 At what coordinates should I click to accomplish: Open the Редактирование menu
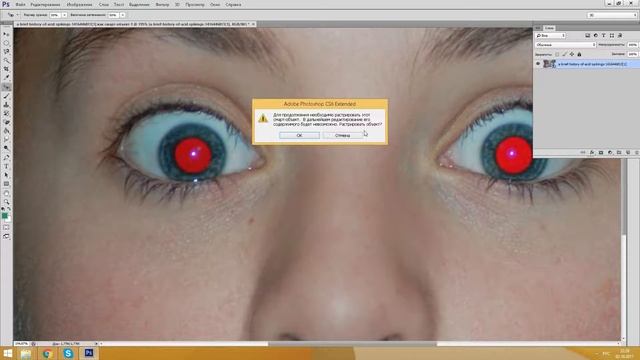click(x=45, y=4)
